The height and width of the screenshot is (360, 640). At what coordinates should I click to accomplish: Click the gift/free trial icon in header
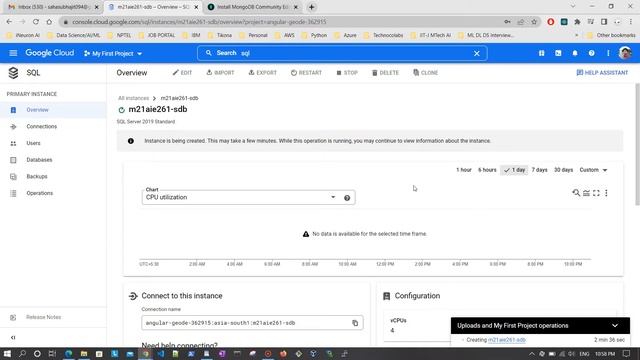(x=541, y=53)
